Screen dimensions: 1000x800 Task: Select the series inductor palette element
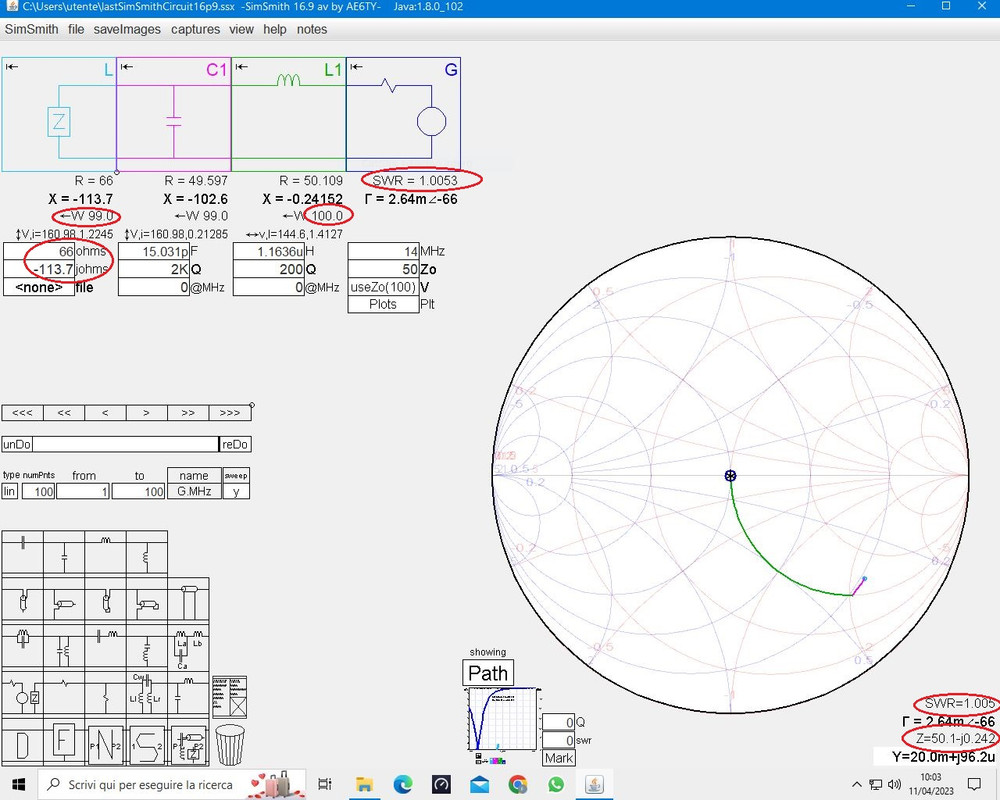pyautogui.click(x=106, y=553)
